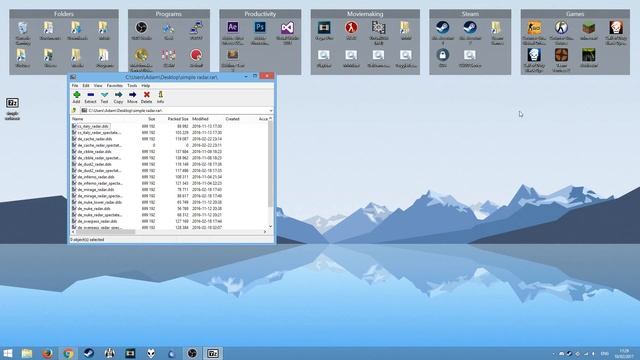Click the red Delete toolbar icon
640x360 pixels.
pyautogui.click(x=147, y=97)
